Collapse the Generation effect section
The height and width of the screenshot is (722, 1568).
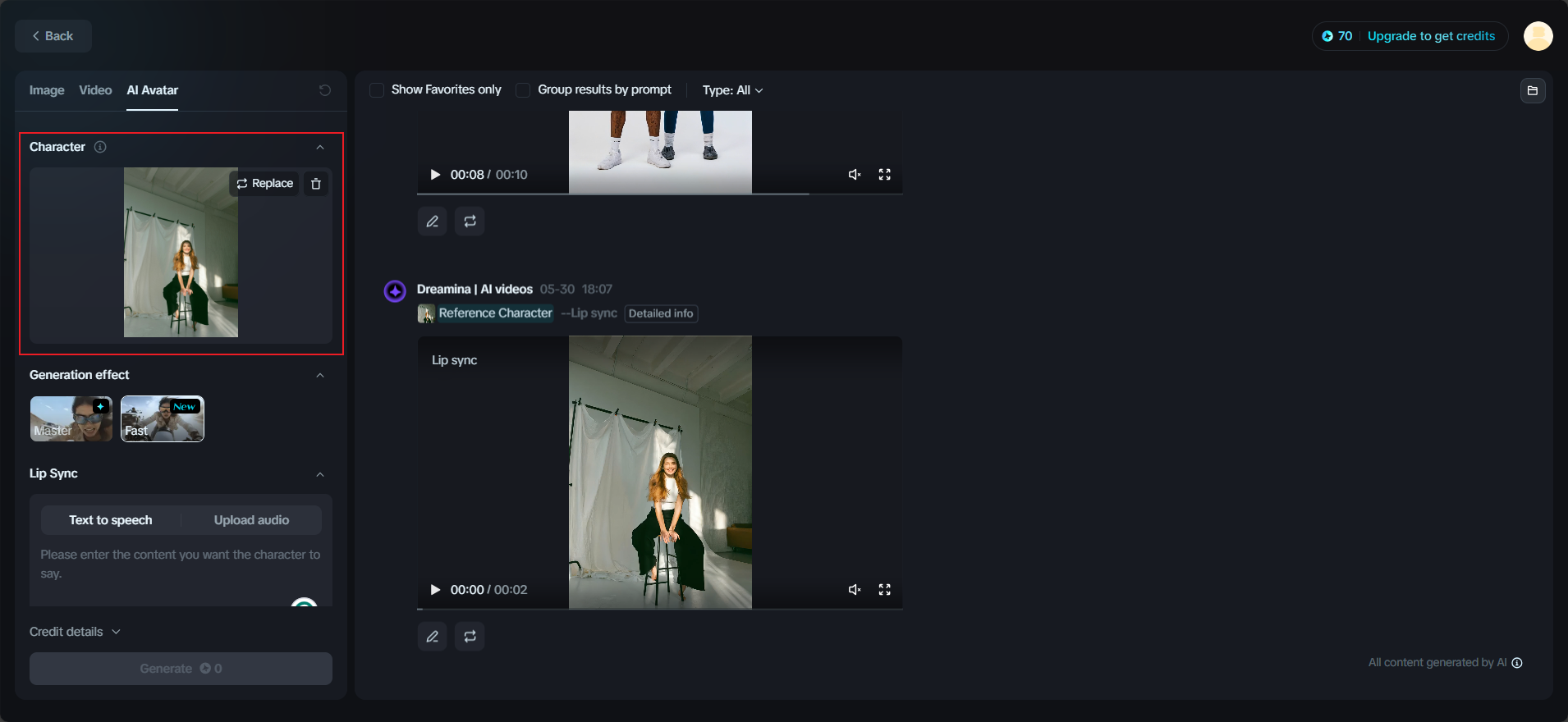[x=320, y=376]
